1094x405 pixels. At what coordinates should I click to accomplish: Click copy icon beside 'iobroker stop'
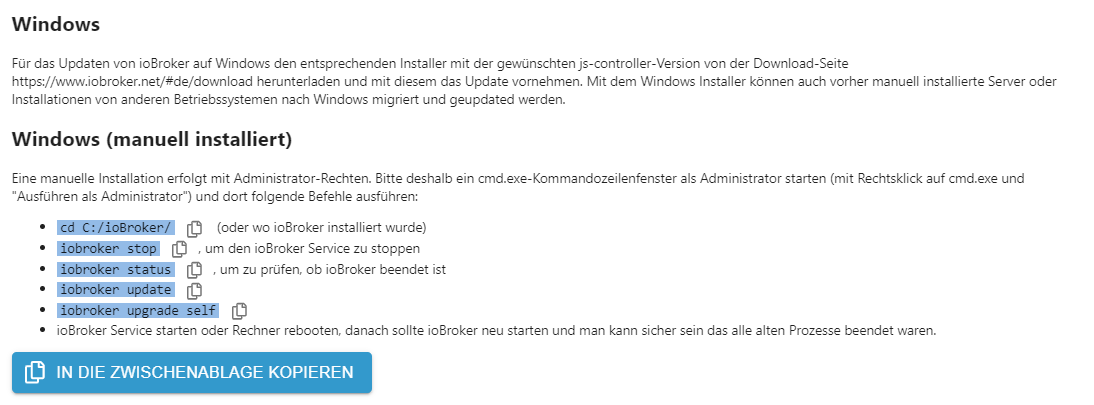point(179,249)
